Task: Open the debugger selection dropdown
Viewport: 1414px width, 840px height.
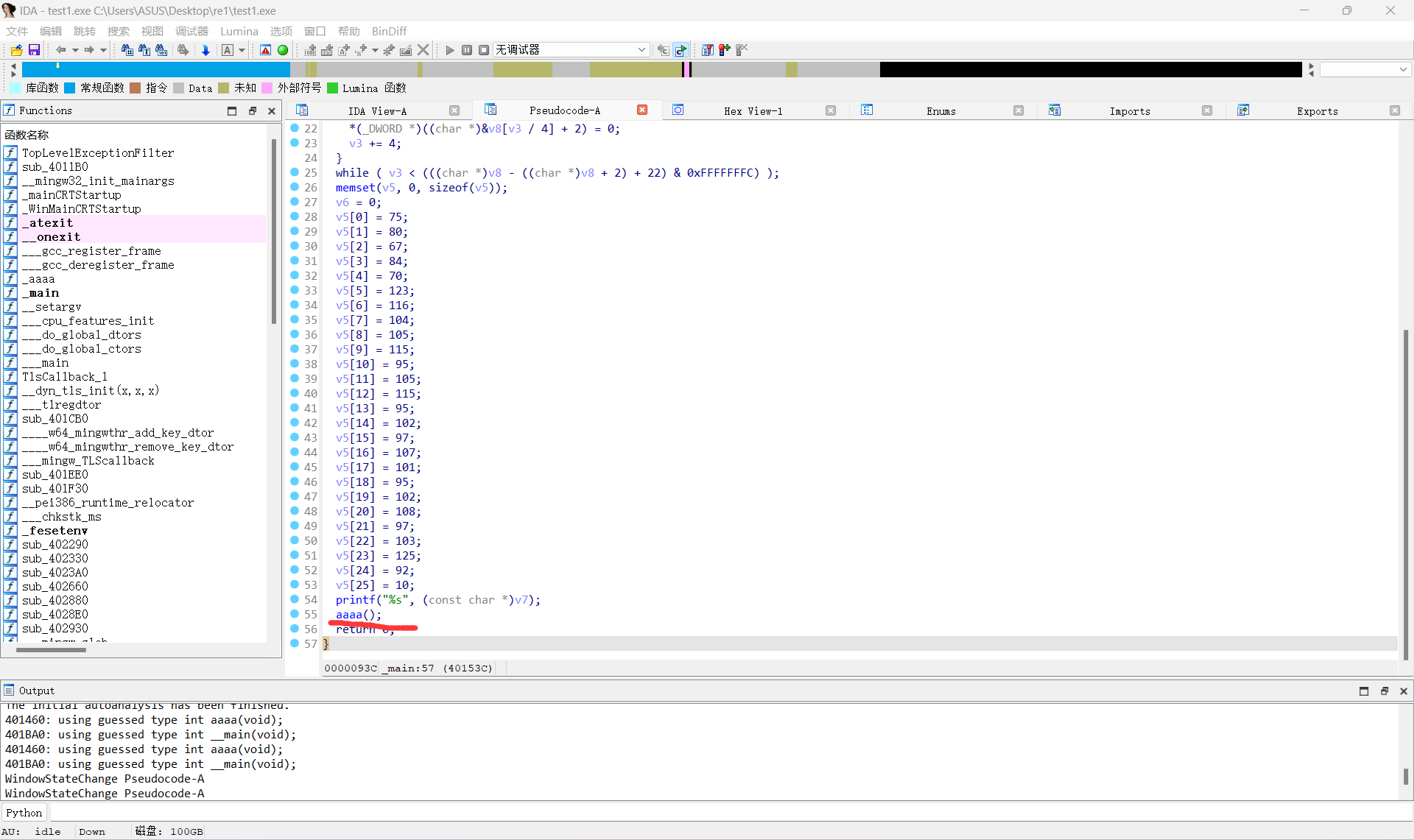Action: (641, 50)
